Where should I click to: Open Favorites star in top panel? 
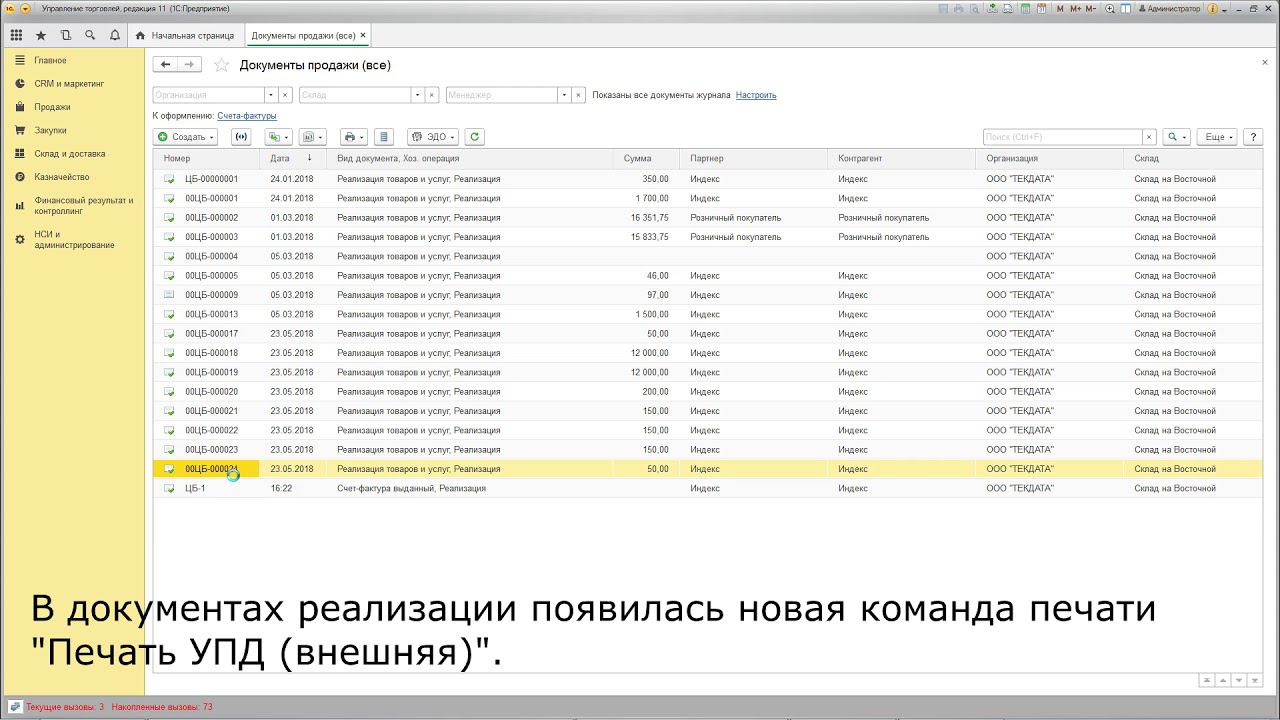pyautogui.click(x=41, y=35)
